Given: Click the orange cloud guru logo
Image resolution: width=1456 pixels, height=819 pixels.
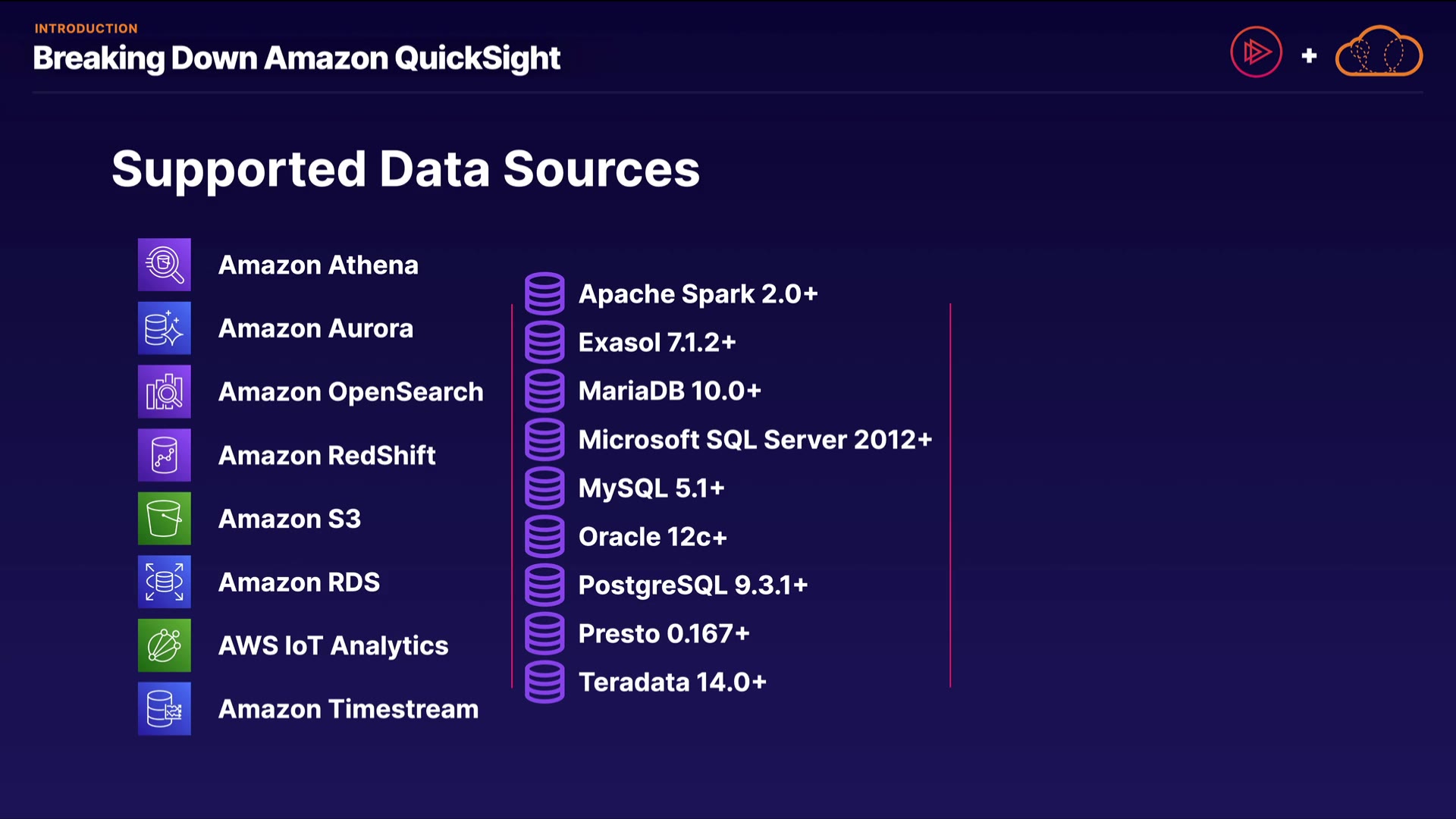Looking at the screenshot, I should tap(1379, 52).
